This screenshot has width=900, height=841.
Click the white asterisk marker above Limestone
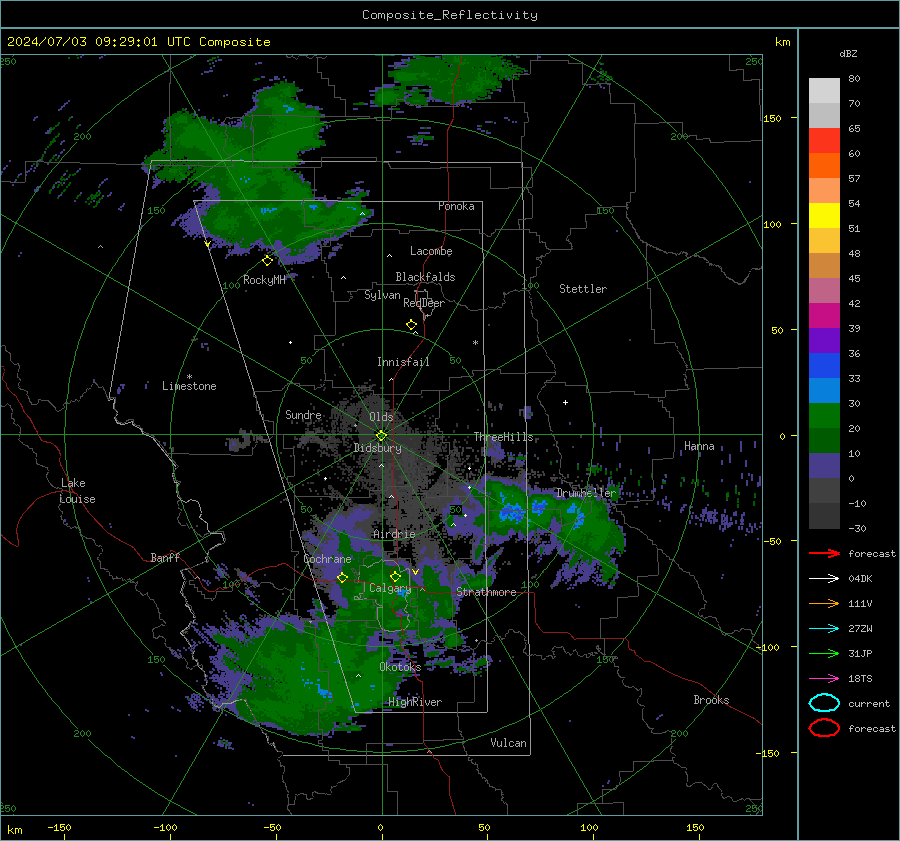point(189,377)
